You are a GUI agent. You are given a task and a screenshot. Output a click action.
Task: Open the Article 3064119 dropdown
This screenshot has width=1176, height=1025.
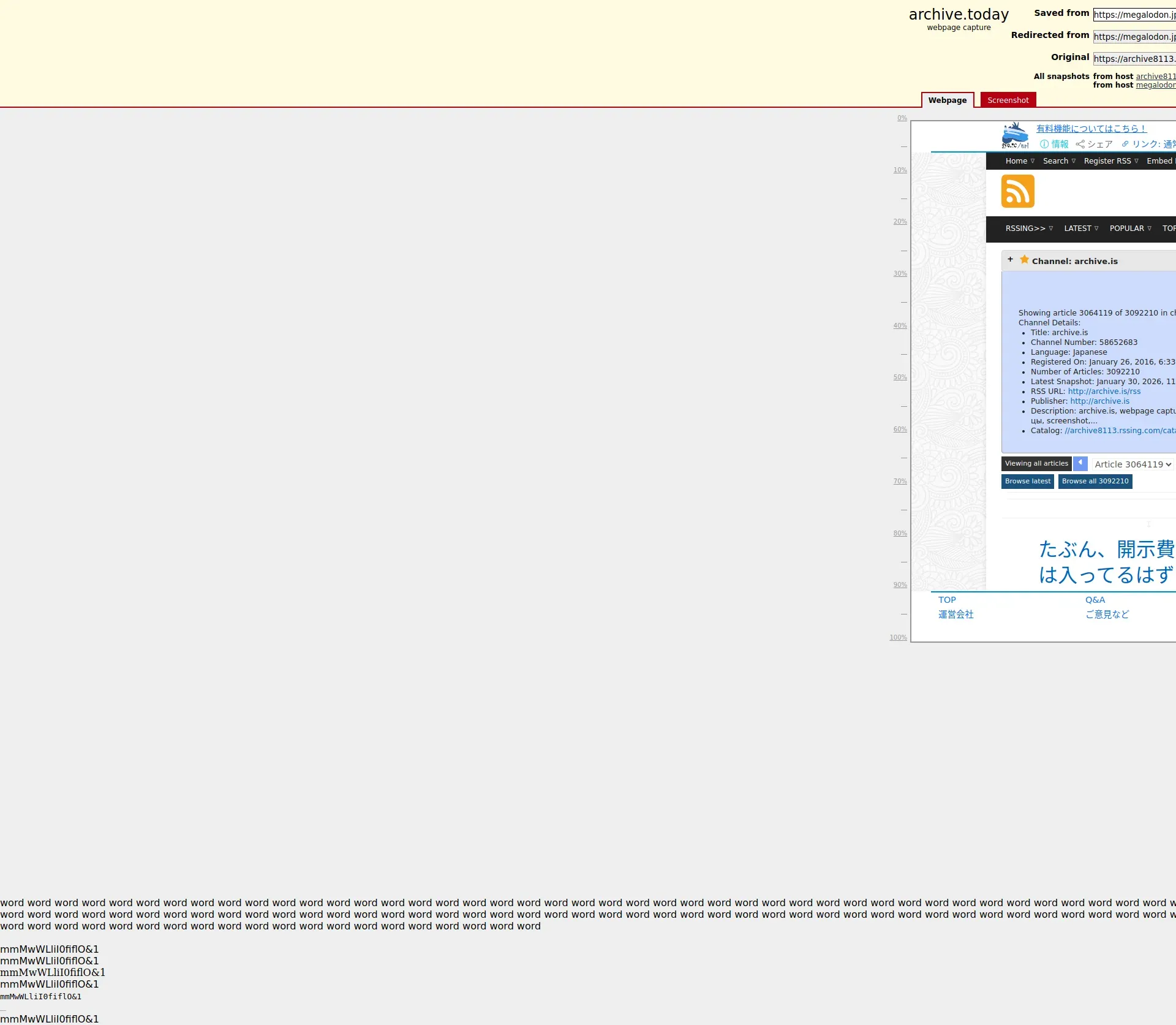click(1133, 464)
